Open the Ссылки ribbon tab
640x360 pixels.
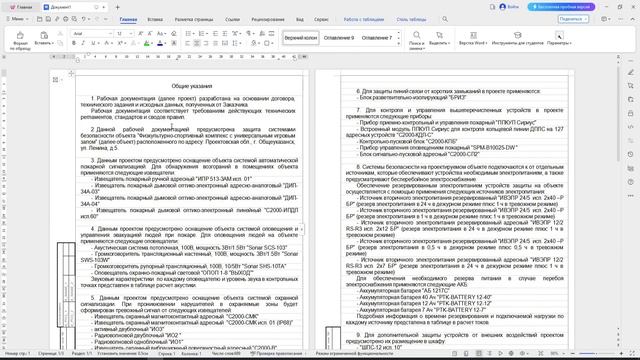(232, 19)
